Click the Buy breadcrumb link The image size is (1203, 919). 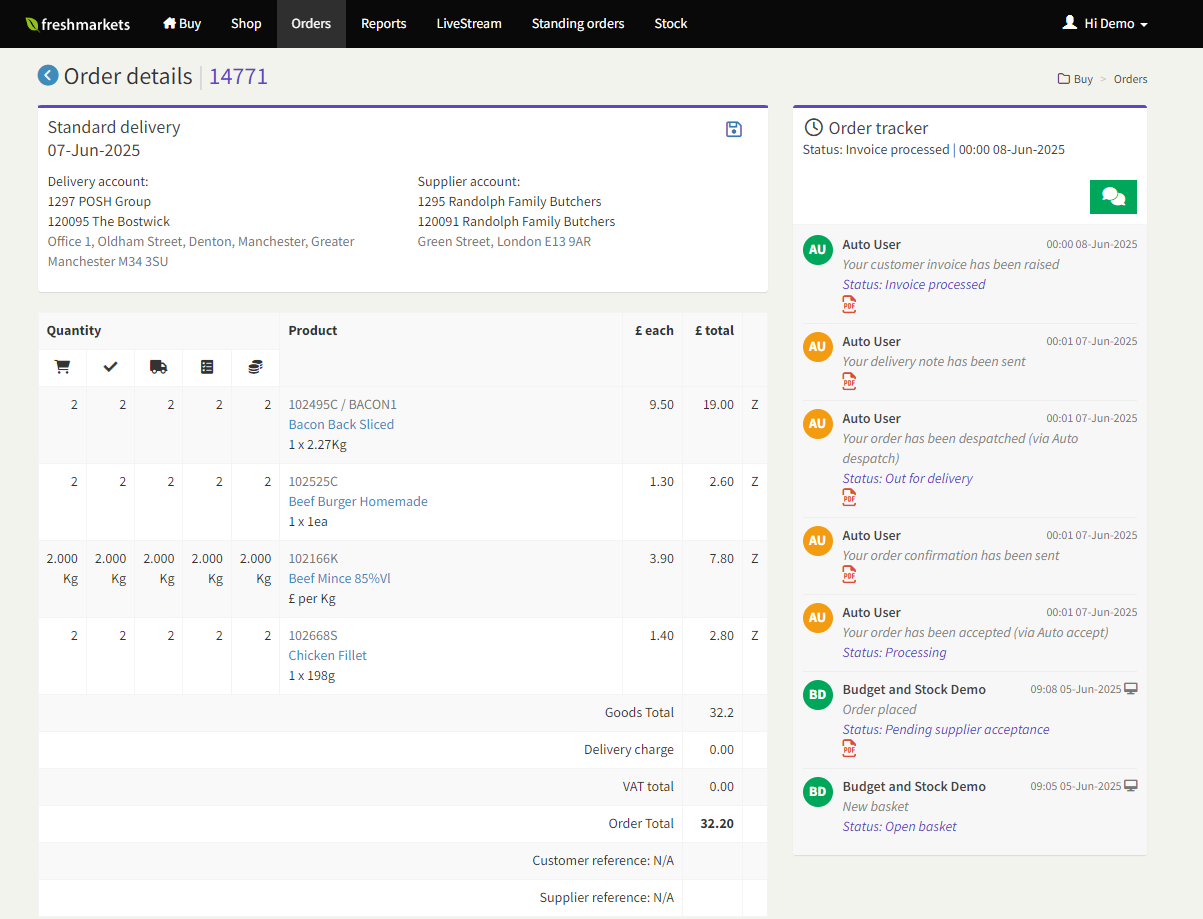(1084, 79)
